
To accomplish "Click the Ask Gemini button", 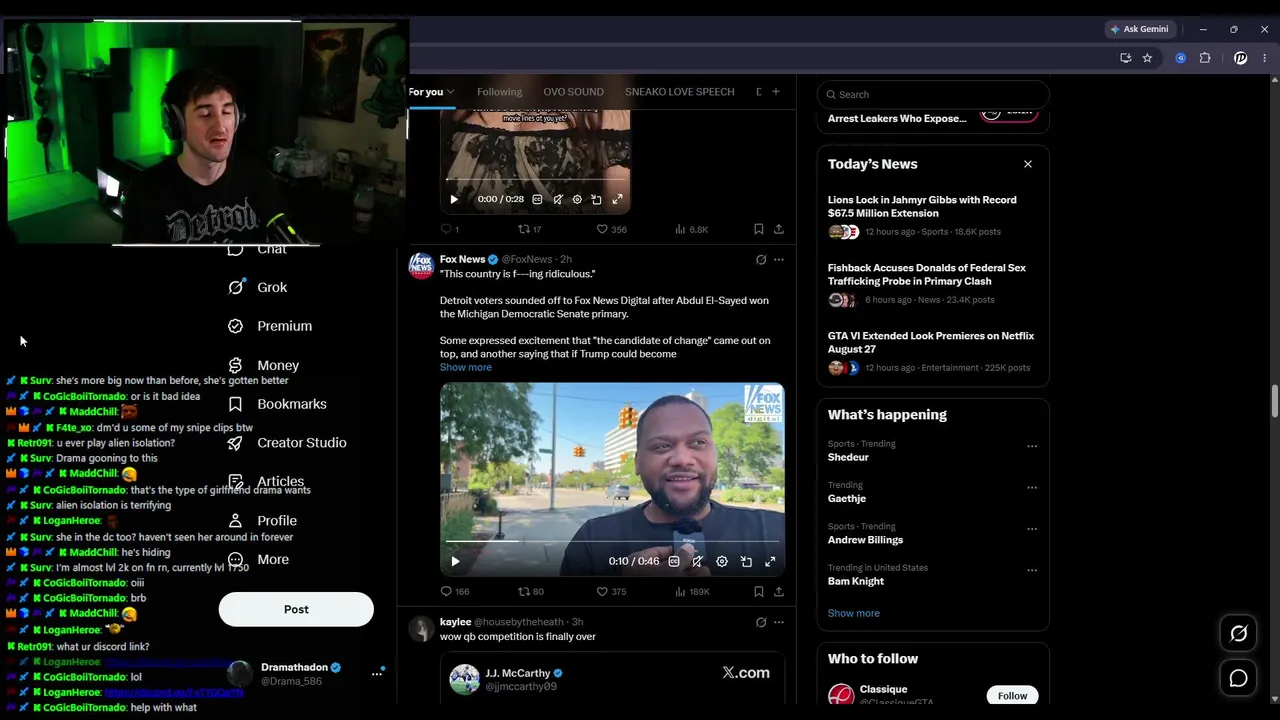I will tap(1139, 29).
